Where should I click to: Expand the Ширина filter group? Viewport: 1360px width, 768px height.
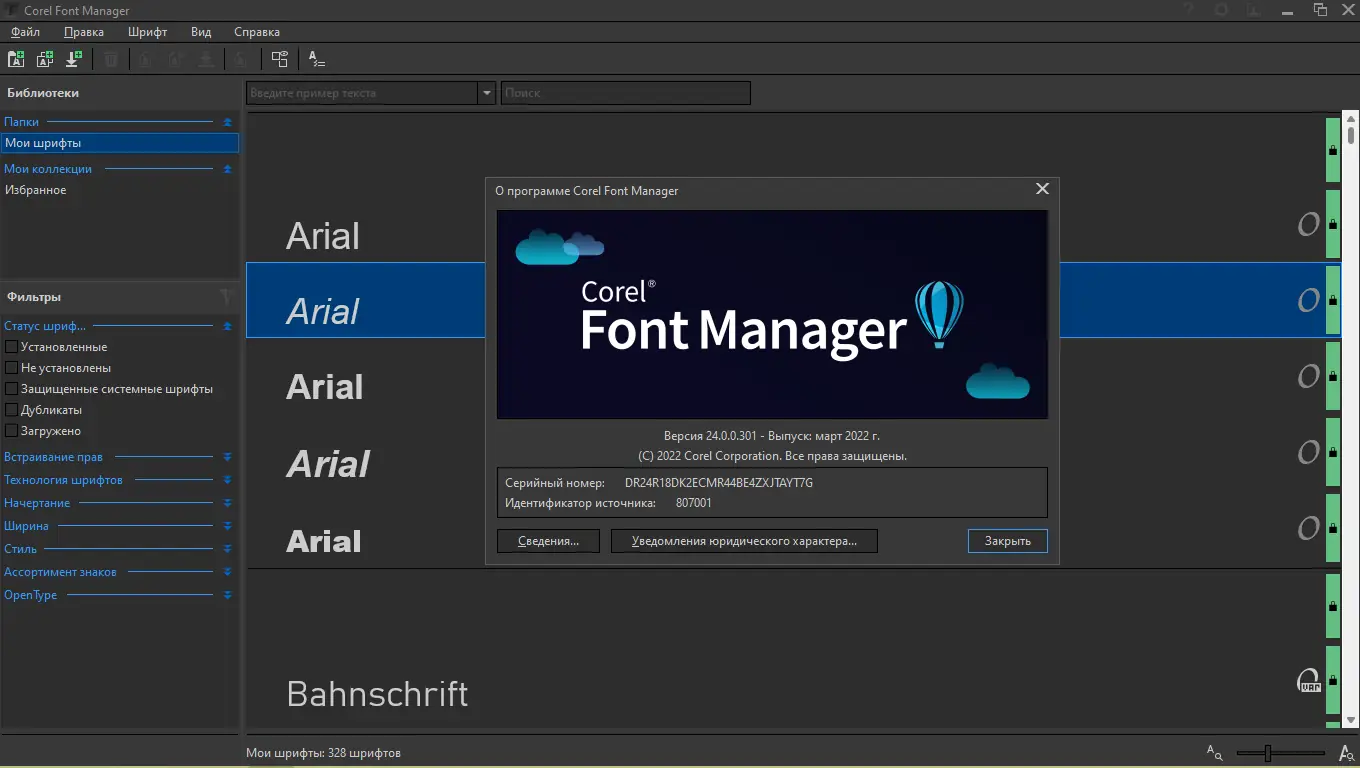tap(227, 526)
